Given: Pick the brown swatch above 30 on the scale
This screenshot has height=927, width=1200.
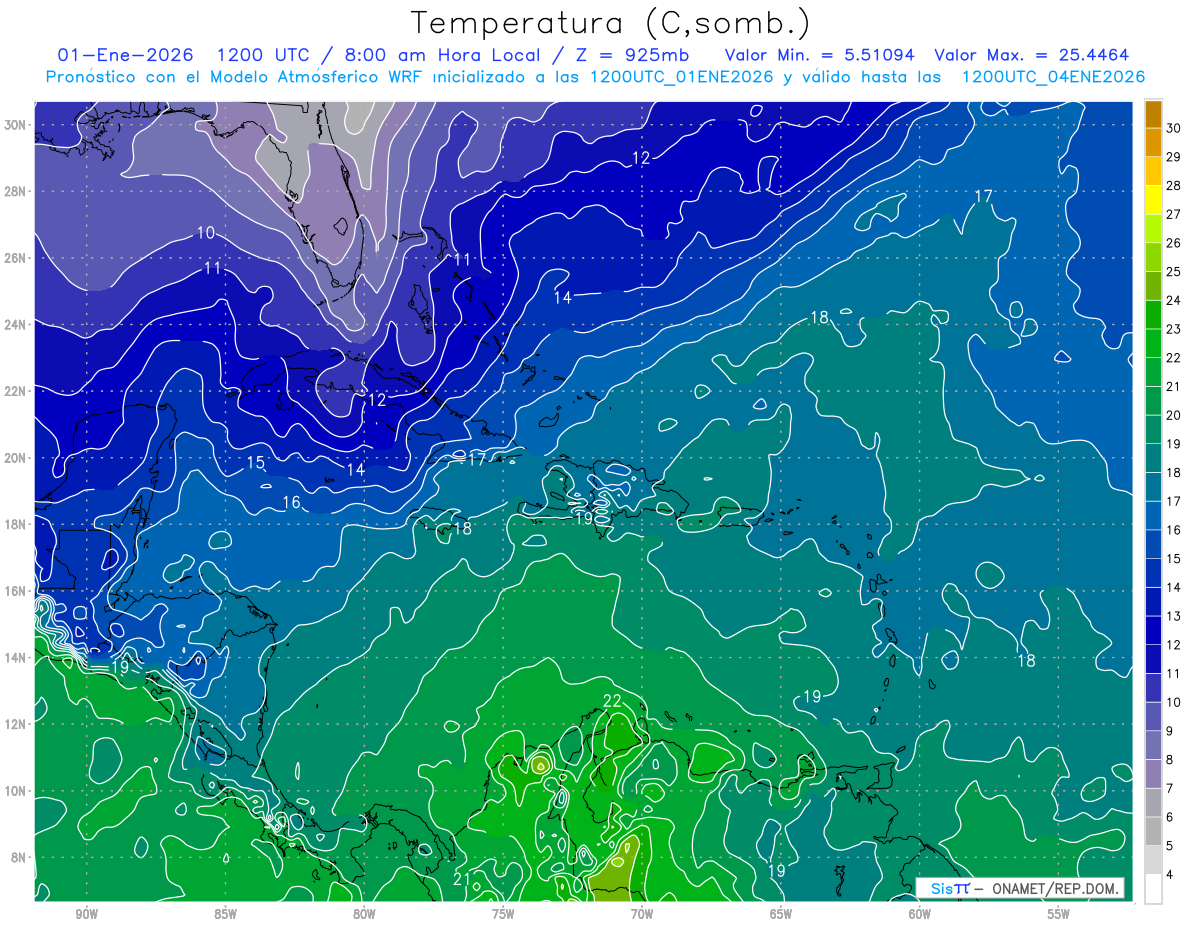Looking at the screenshot, I should tap(1153, 114).
